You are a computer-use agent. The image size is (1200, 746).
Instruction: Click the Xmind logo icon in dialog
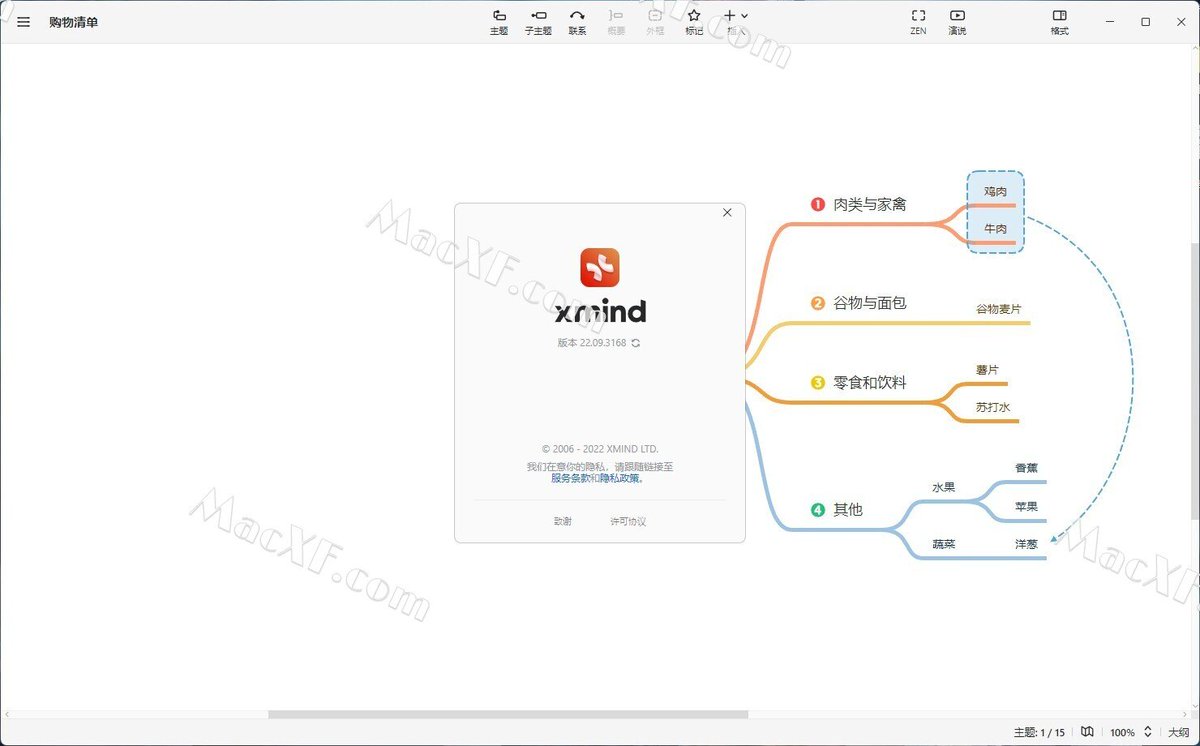tap(600, 267)
